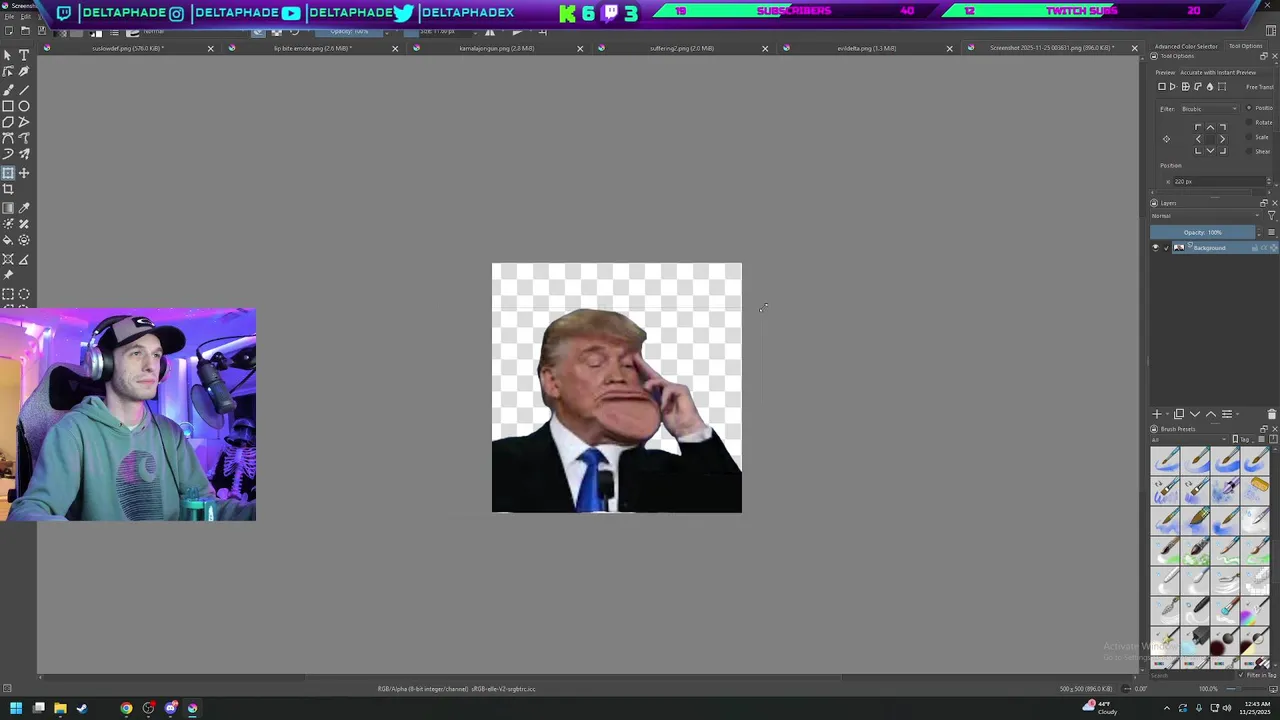Open layer blending mode Normal dropdown

(1205, 216)
